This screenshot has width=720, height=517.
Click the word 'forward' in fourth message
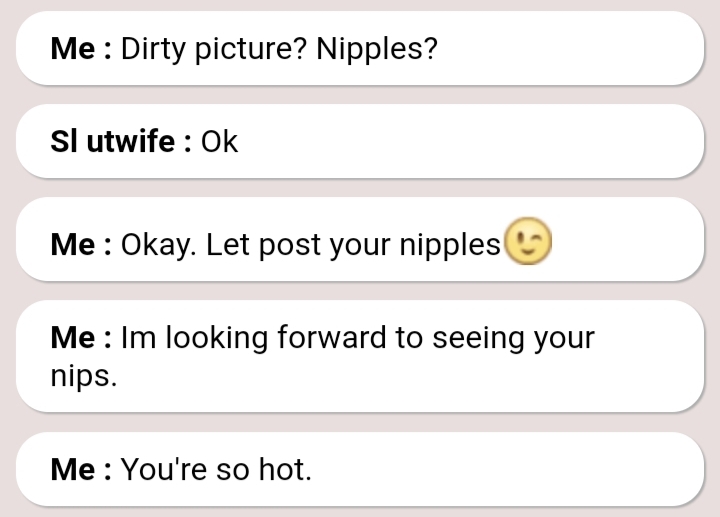[333, 338]
